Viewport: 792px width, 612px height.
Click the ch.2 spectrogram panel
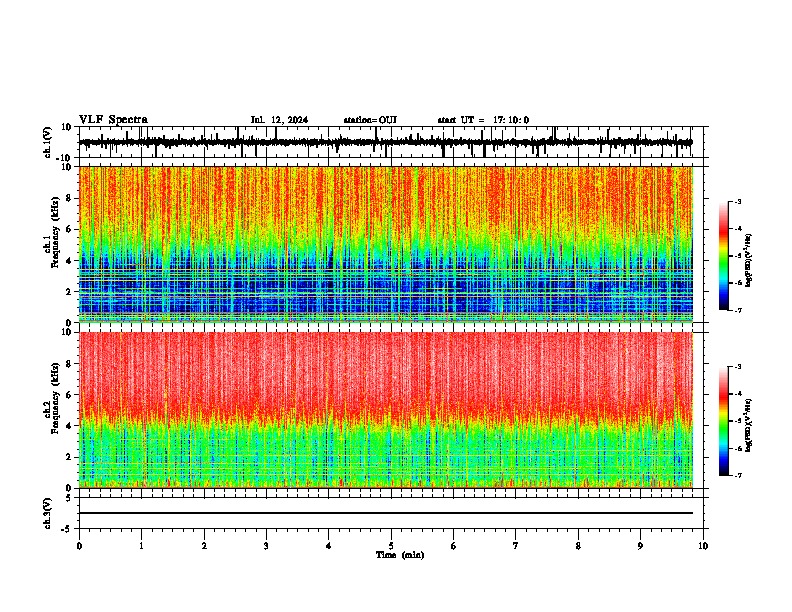pyautogui.click(x=386, y=410)
